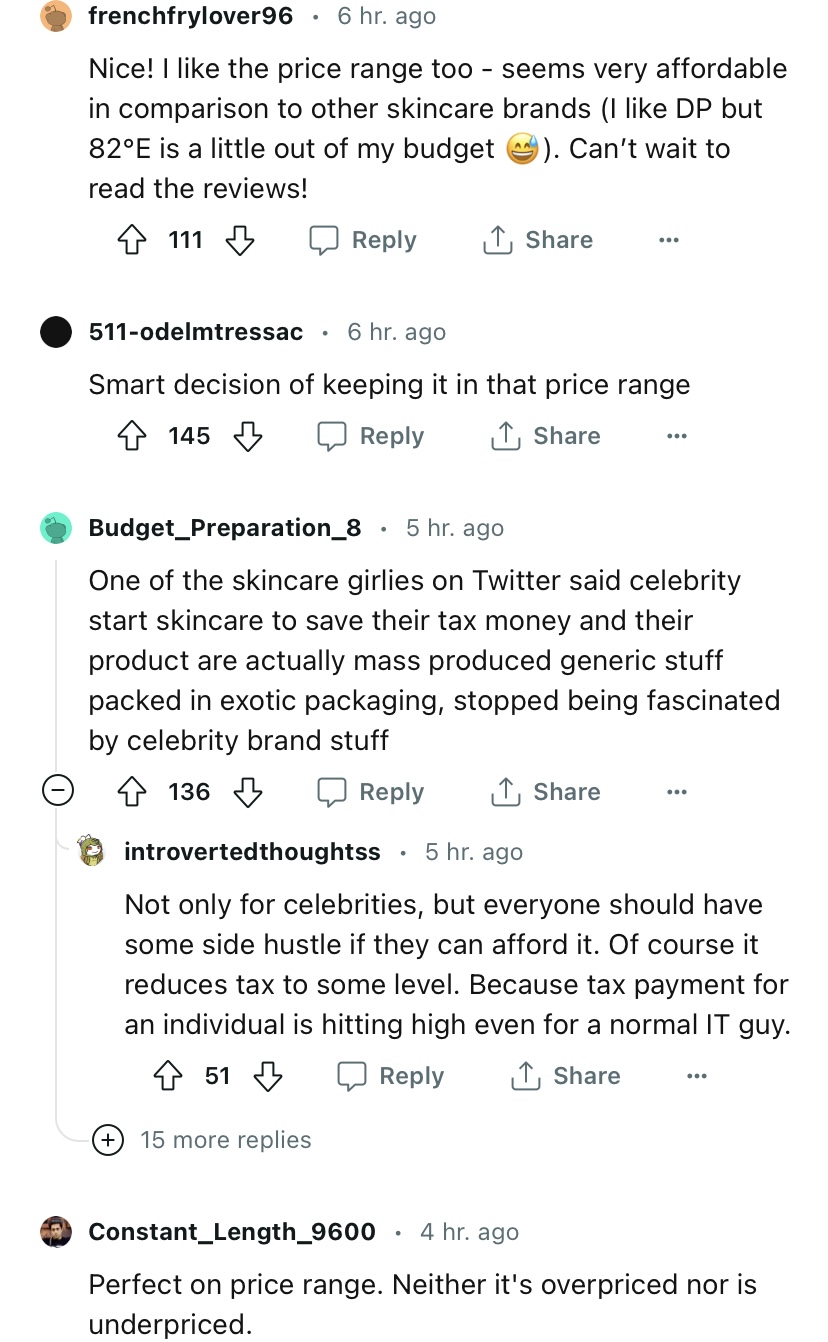
Task: Open Budget_Preparation_8's user profile
Action: 225,528
